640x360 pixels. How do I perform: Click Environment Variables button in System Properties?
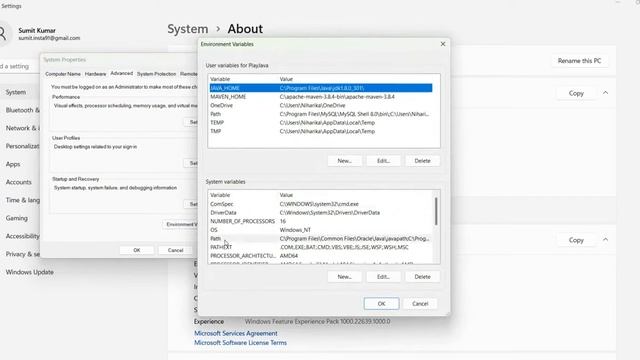pyautogui.click(x=181, y=224)
